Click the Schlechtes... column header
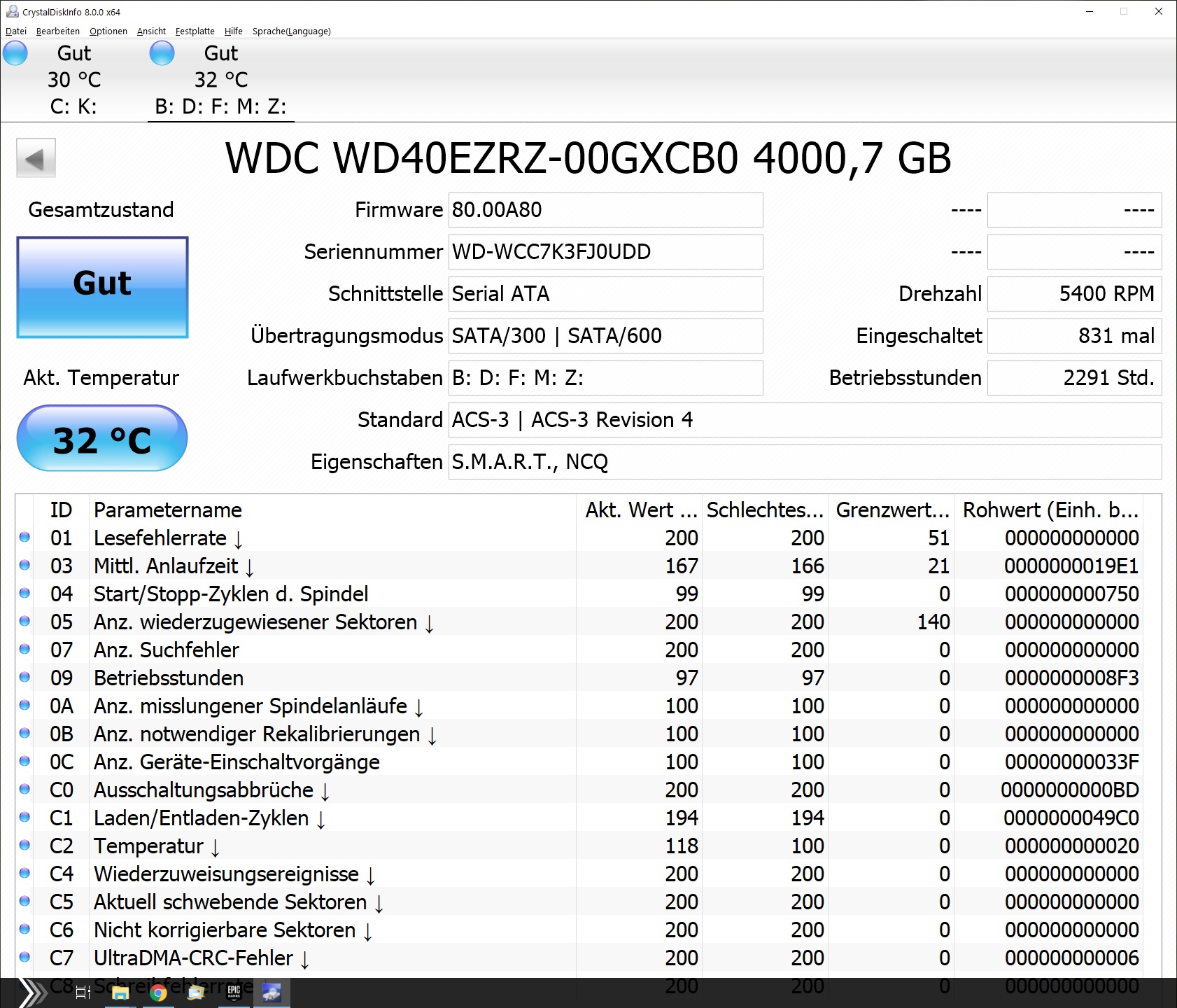Image resolution: width=1177 pixels, height=1008 pixels. (x=766, y=510)
